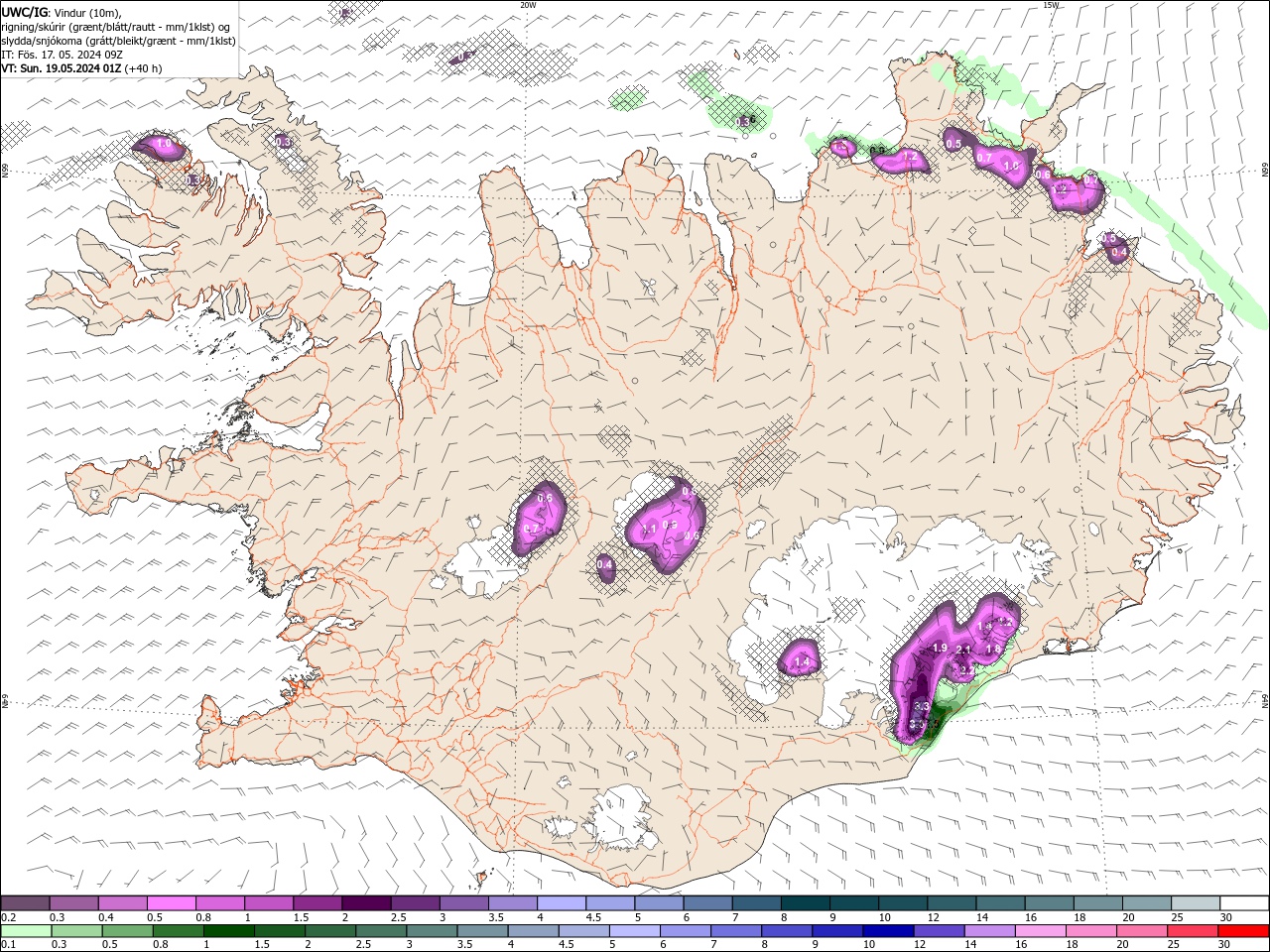Click the 'slydda/snjókoma' legend description line
Viewport: 1270px width, 952px height.
click(118, 41)
